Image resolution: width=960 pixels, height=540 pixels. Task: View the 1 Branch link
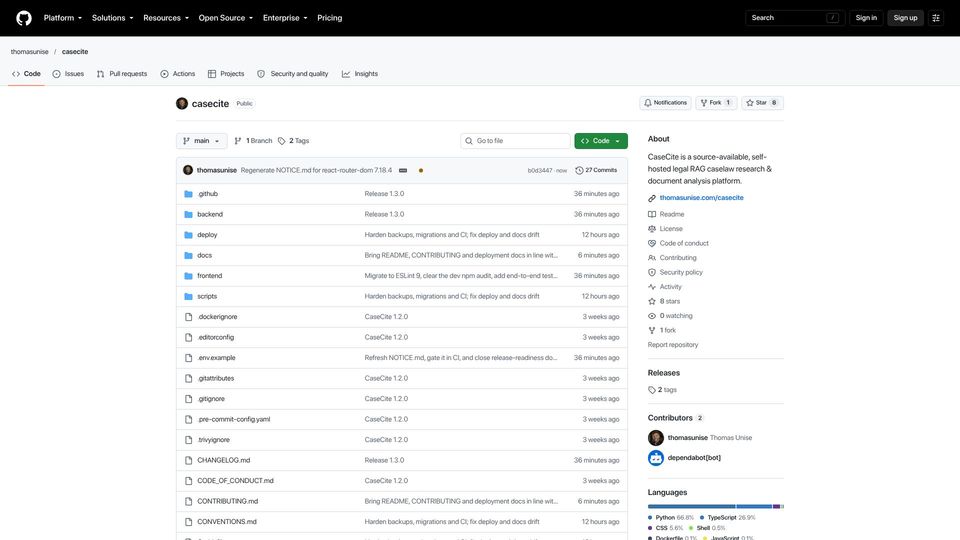[253, 141]
